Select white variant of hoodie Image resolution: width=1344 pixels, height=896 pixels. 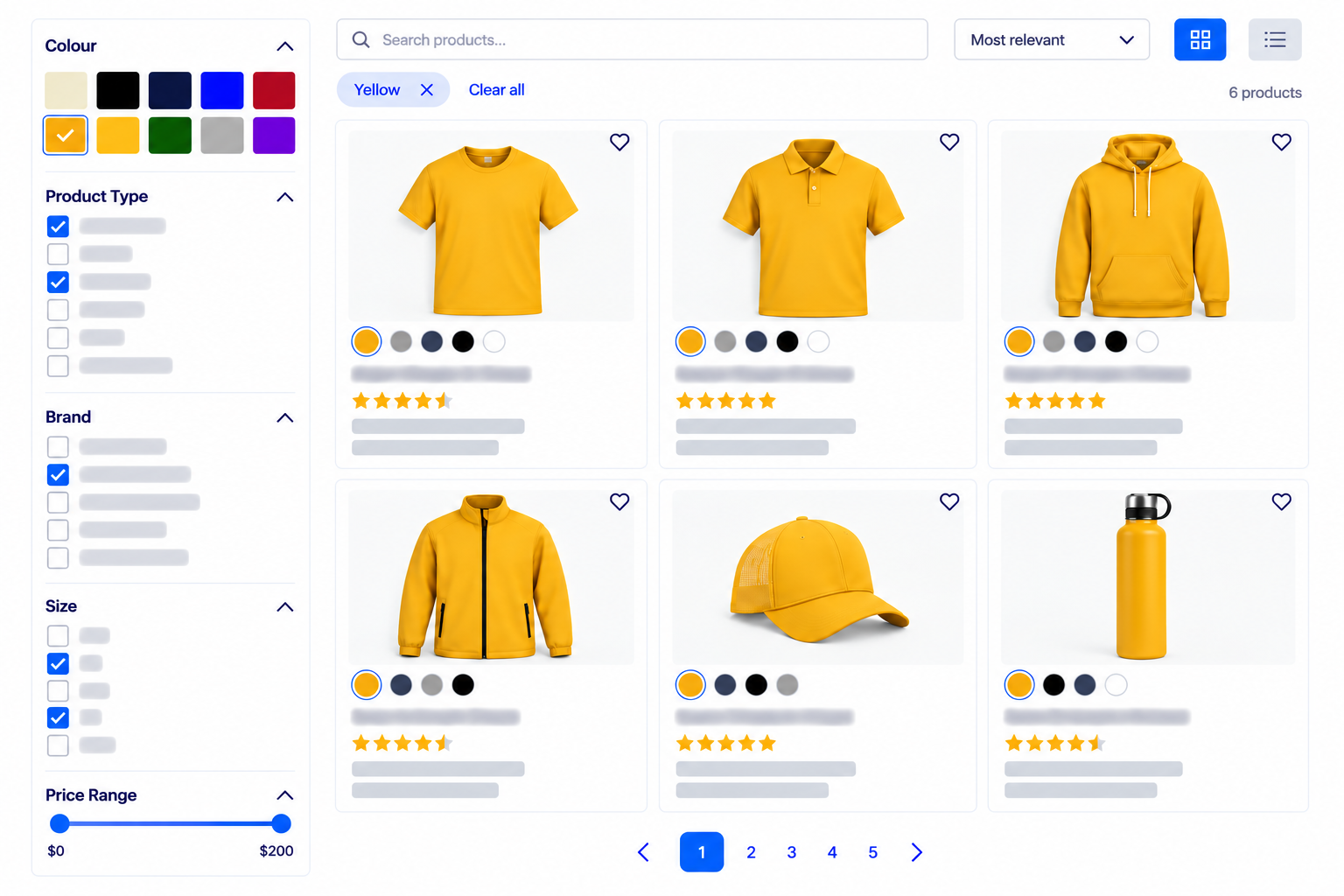[1147, 342]
